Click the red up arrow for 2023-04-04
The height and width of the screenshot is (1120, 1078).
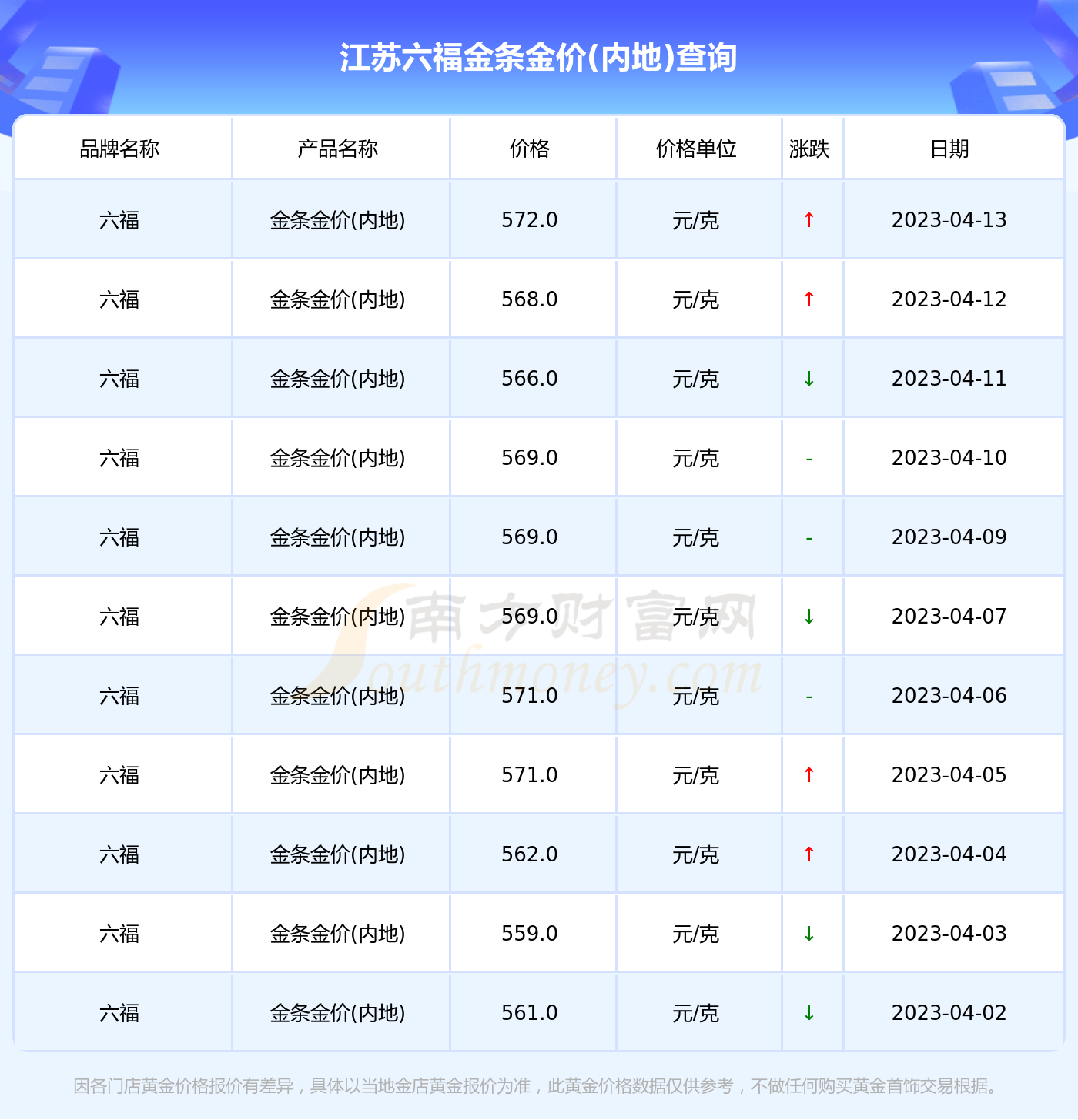[809, 854]
